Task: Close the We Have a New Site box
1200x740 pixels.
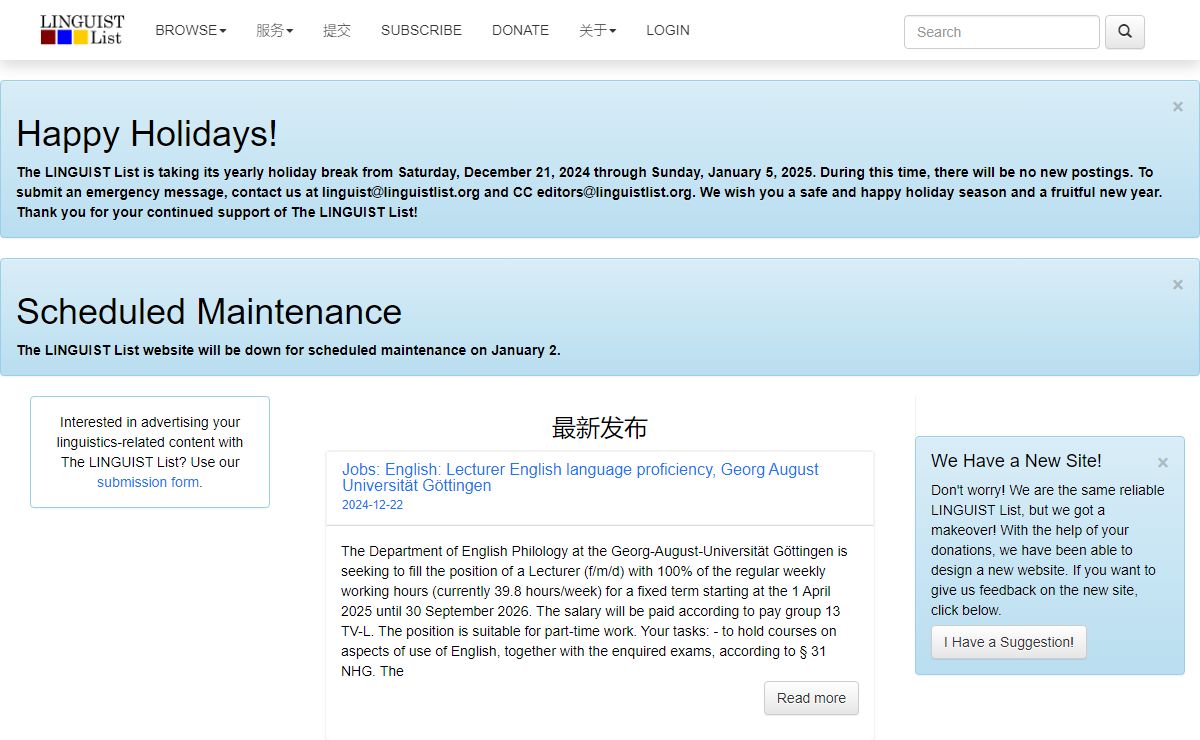Action: pyautogui.click(x=1163, y=463)
